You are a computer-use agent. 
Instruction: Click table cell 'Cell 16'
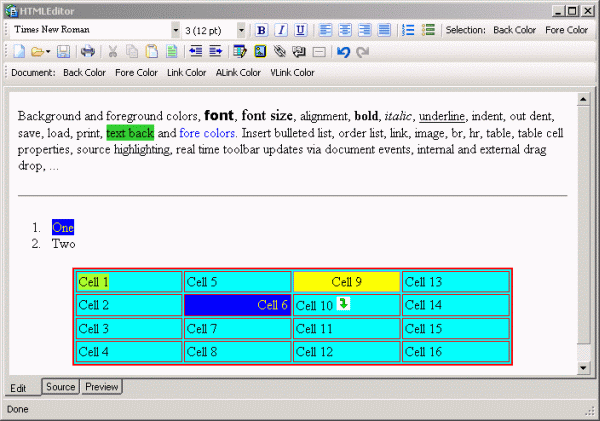click(x=455, y=352)
